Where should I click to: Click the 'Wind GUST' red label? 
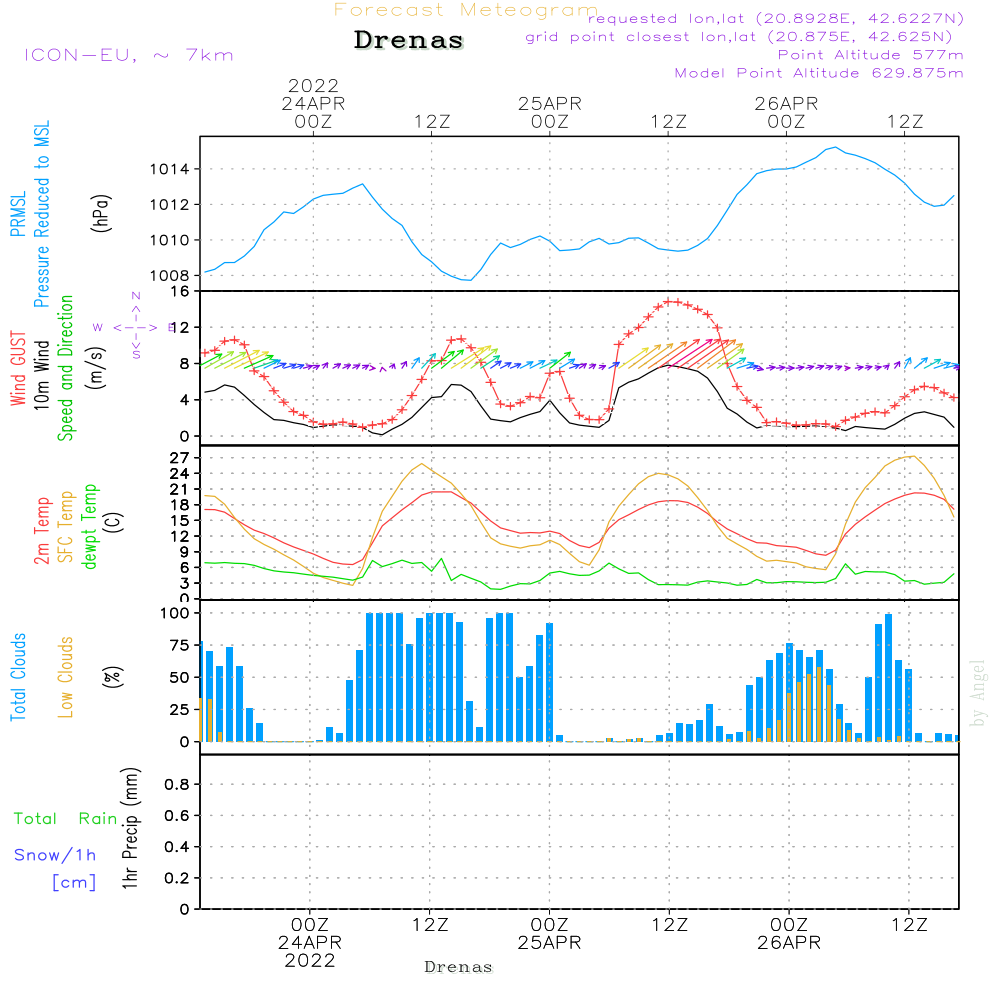click(18, 368)
